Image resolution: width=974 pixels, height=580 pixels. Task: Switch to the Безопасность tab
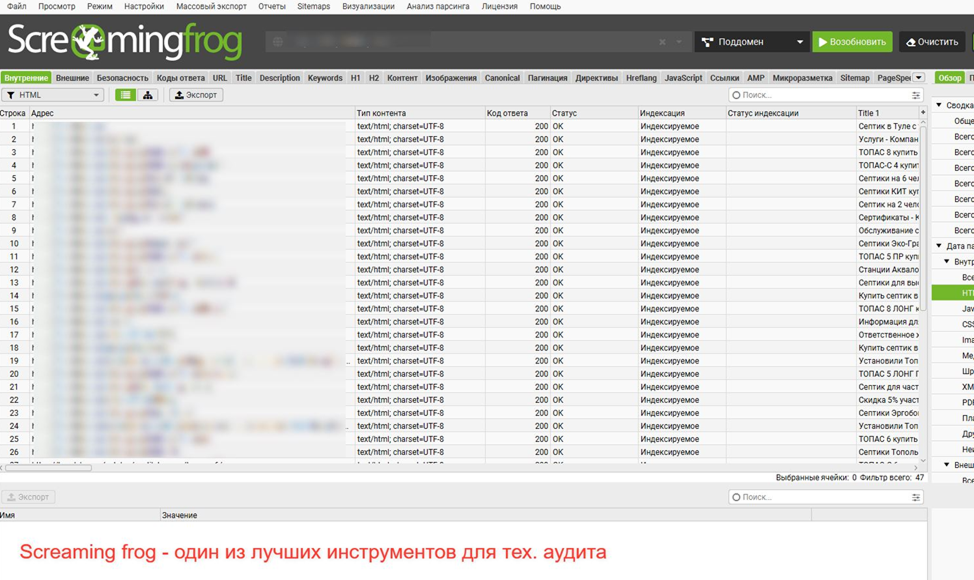pos(122,78)
